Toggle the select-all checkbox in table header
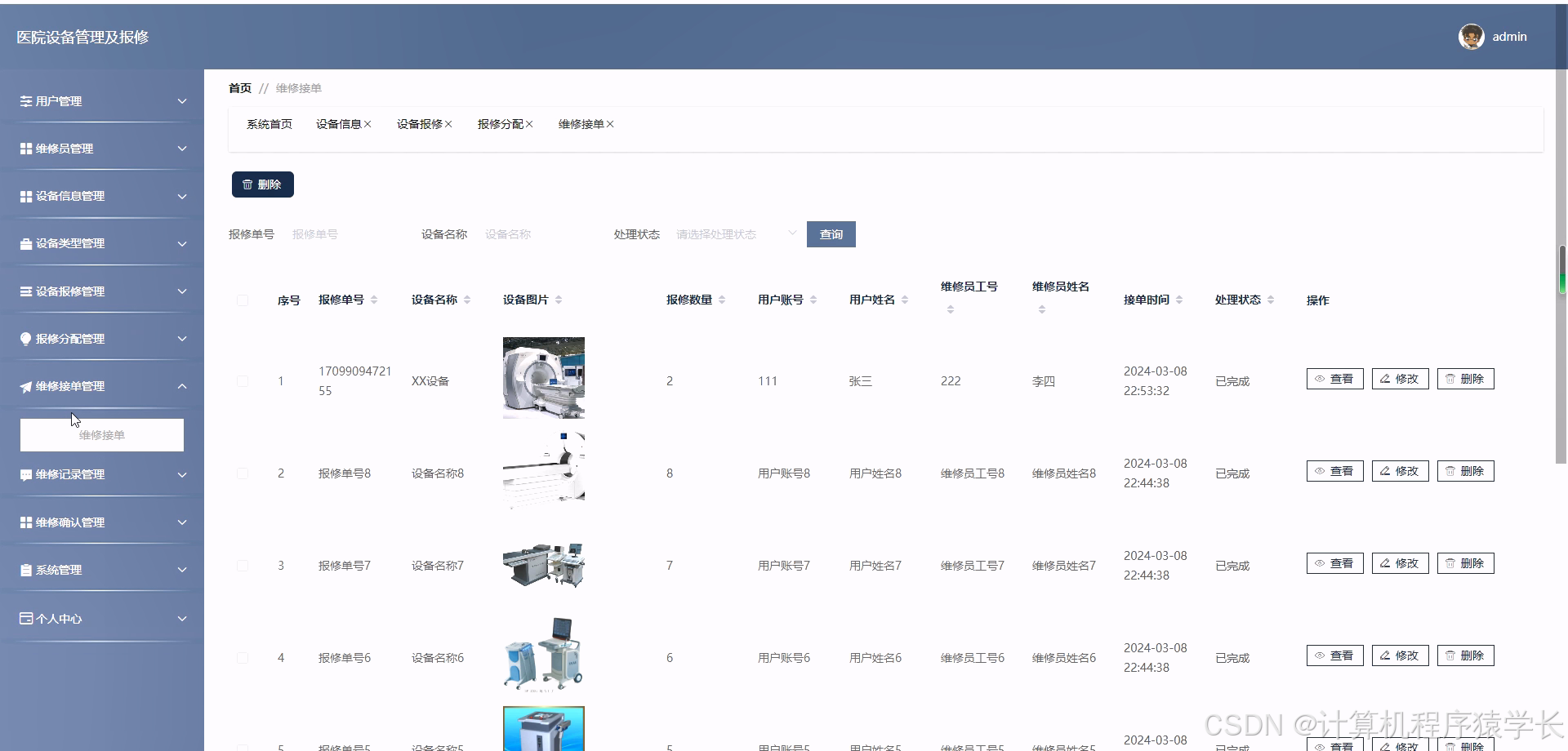Image resolution: width=1568 pixels, height=751 pixels. [243, 300]
